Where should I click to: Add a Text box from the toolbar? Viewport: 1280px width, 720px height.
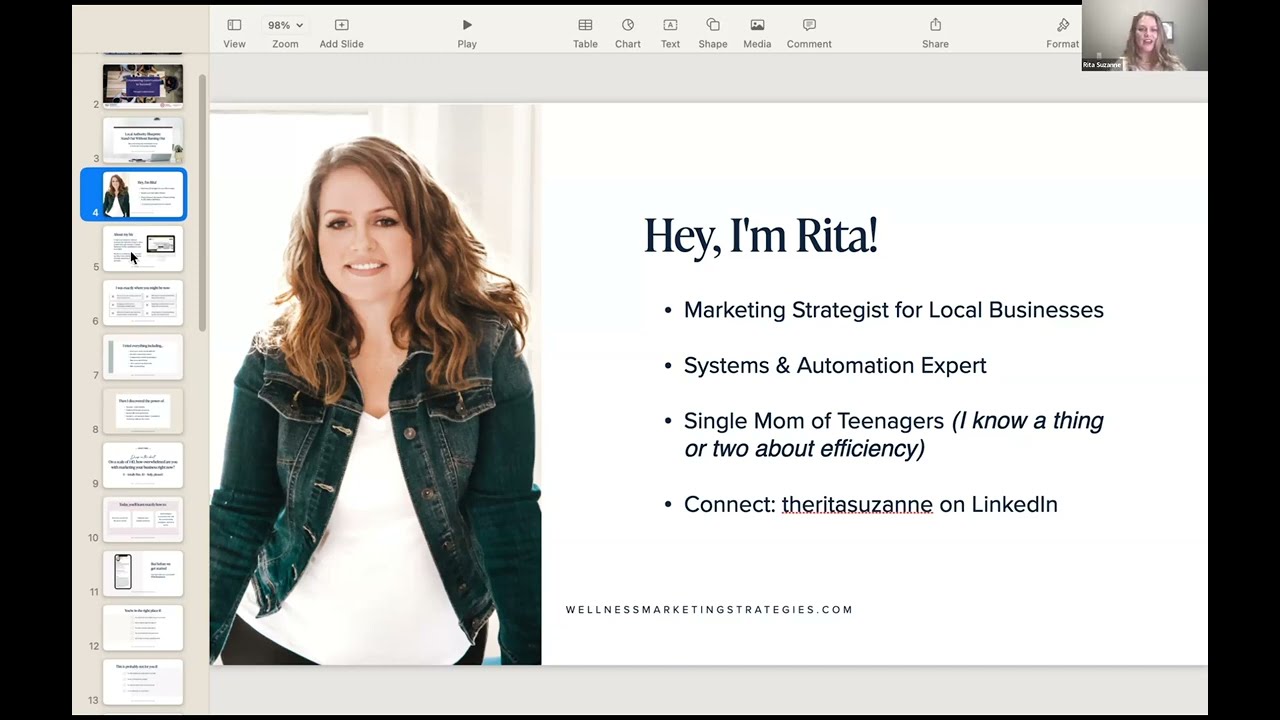(x=670, y=33)
